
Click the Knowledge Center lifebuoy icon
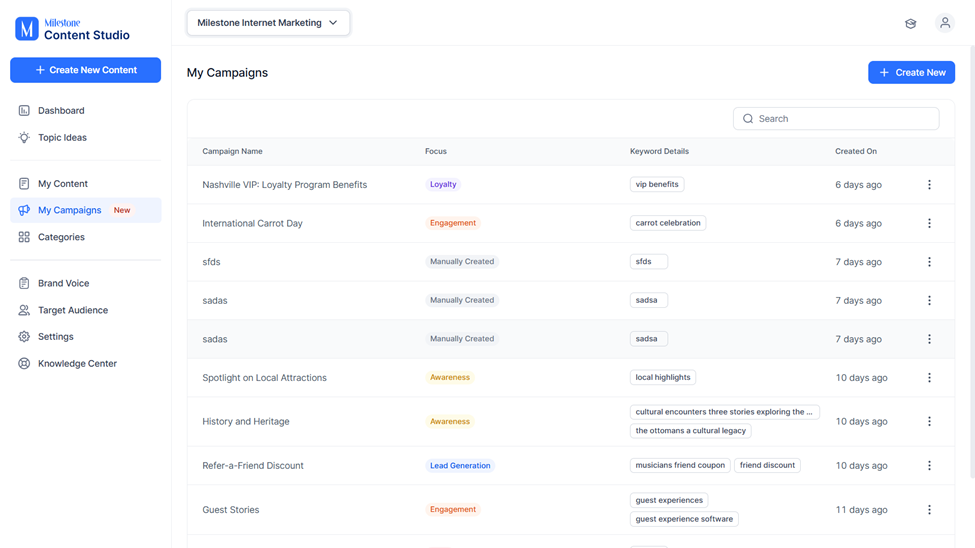pyautogui.click(x=24, y=363)
